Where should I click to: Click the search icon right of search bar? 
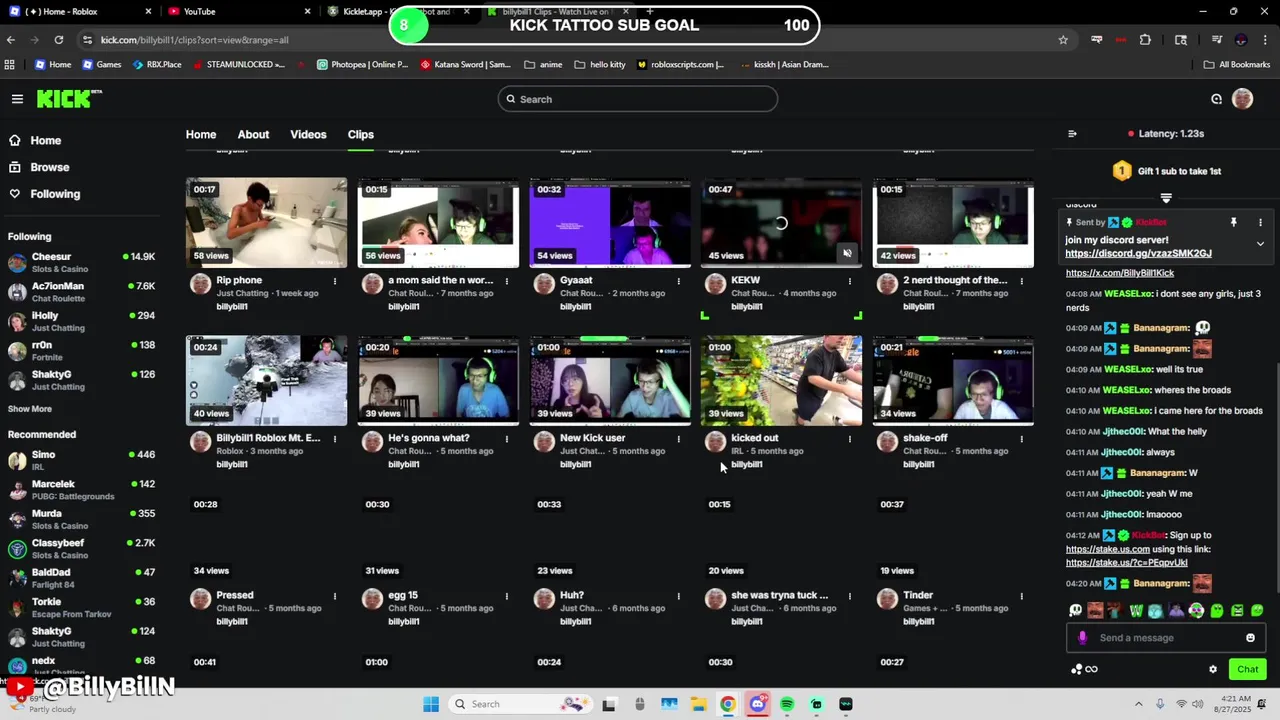click(1216, 99)
